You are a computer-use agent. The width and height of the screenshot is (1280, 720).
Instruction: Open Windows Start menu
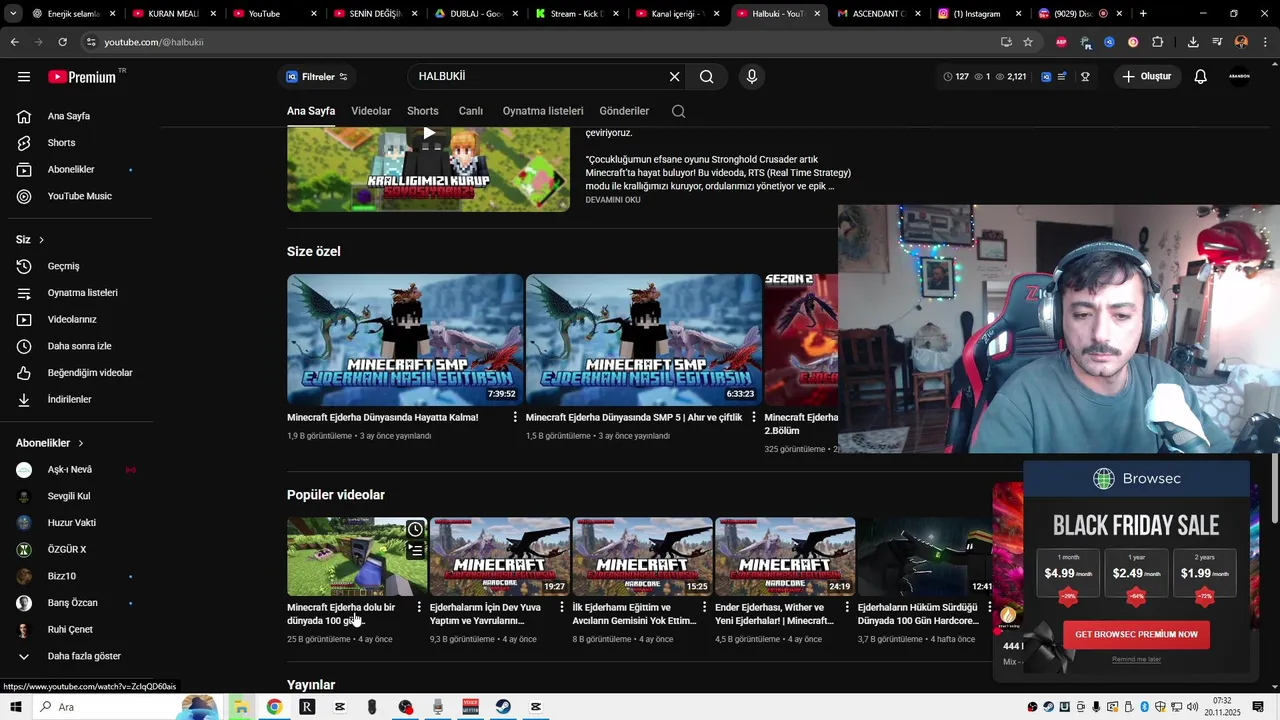15,707
